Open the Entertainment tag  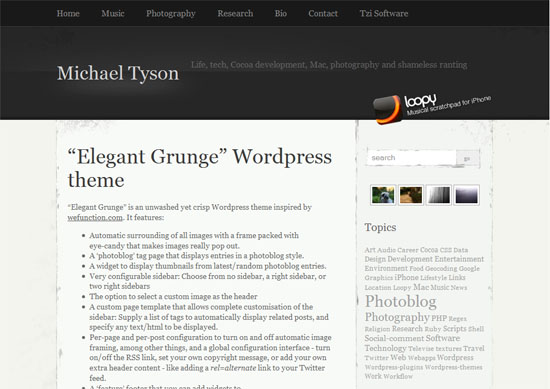459,259
